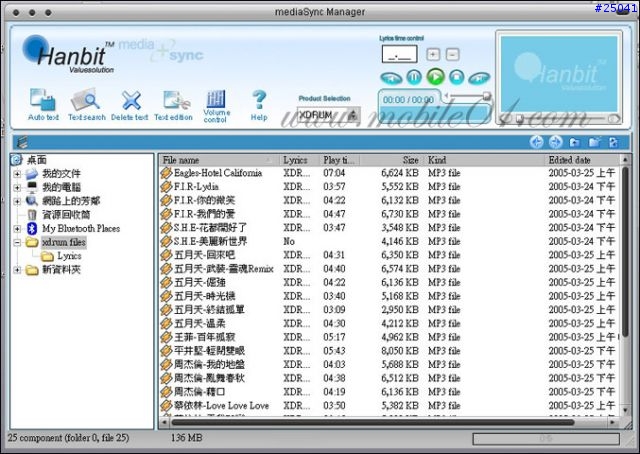
Task: Skip to the previous track
Action: tap(391, 78)
